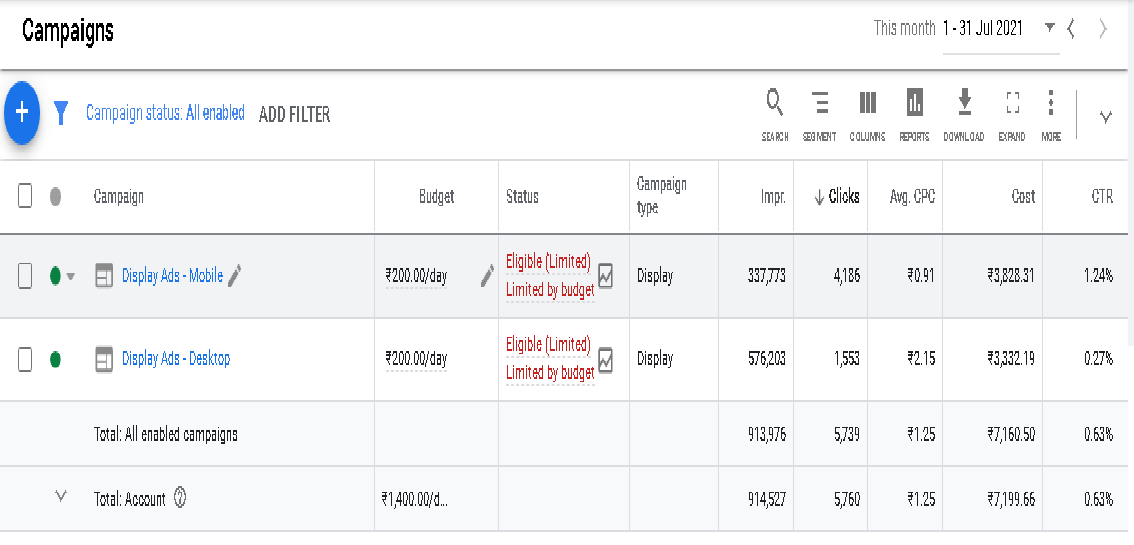Open the Reports icon

pyautogui.click(x=914, y=114)
